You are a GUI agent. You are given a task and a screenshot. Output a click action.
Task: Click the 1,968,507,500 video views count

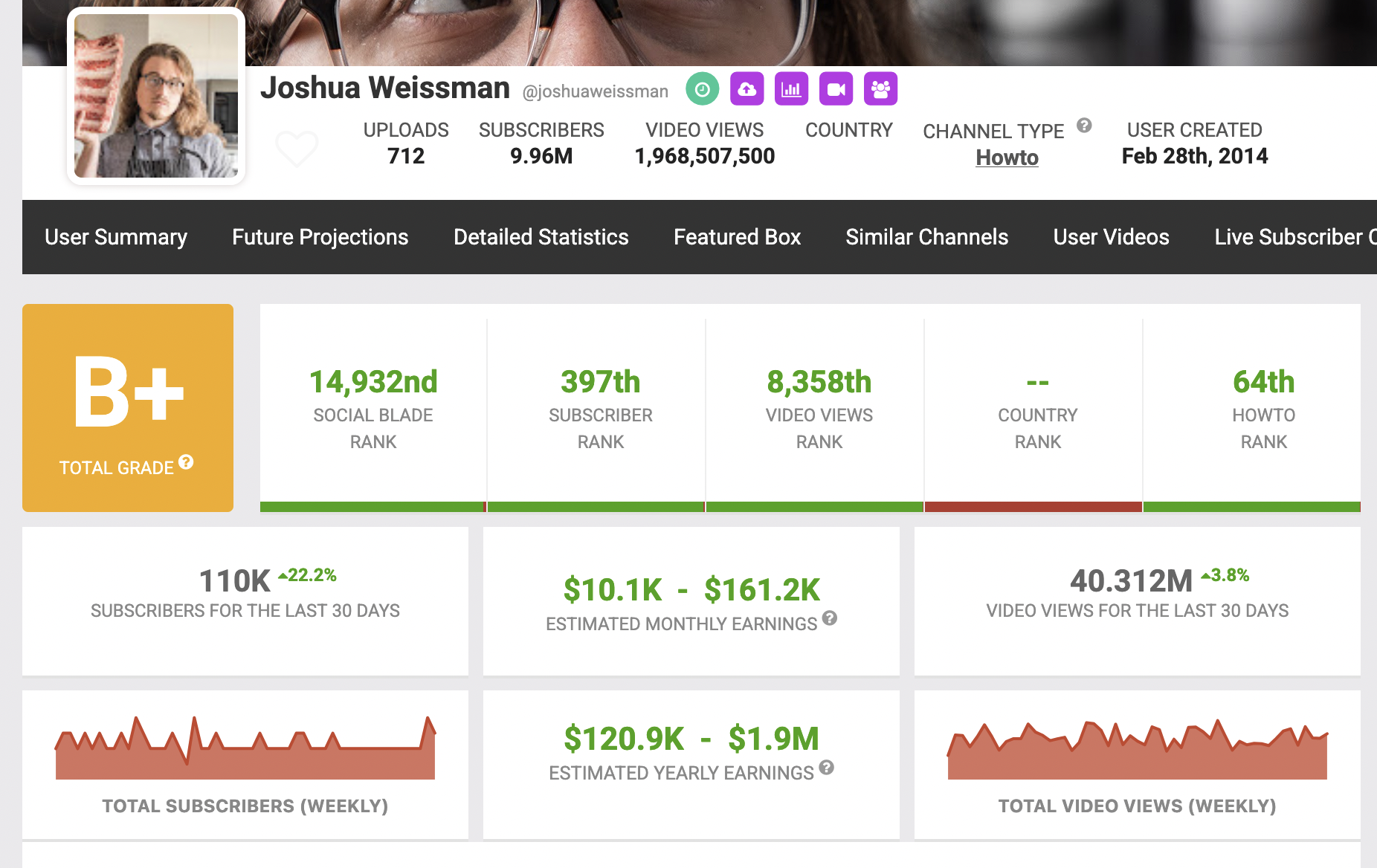pyautogui.click(x=705, y=156)
